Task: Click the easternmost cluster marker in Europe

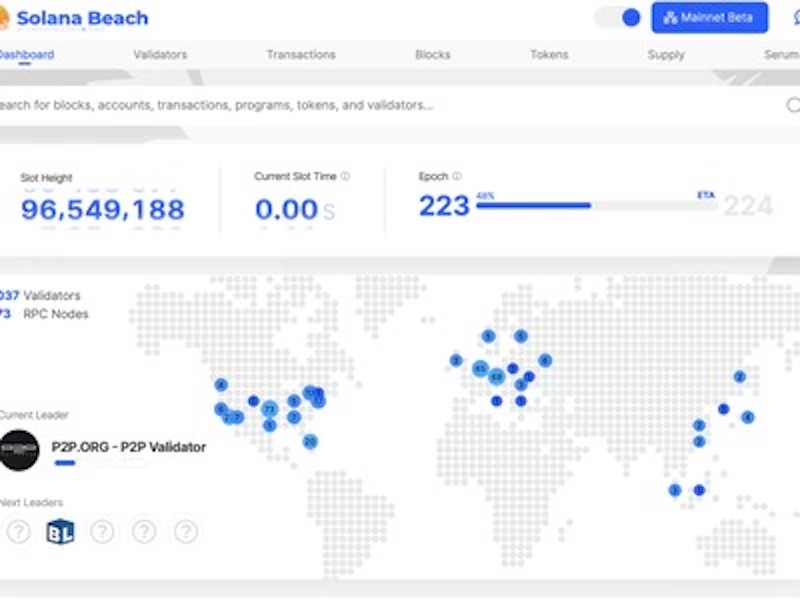Action: click(545, 360)
